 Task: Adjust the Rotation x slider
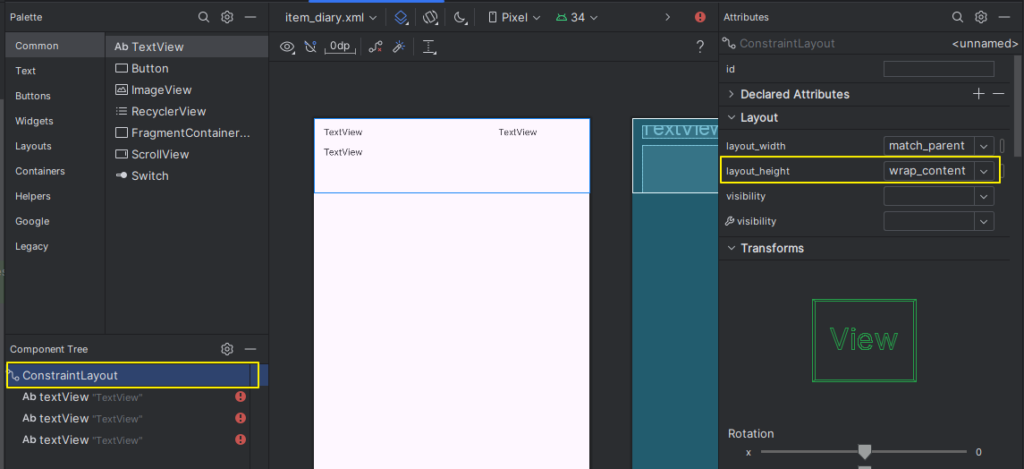(865, 451)
